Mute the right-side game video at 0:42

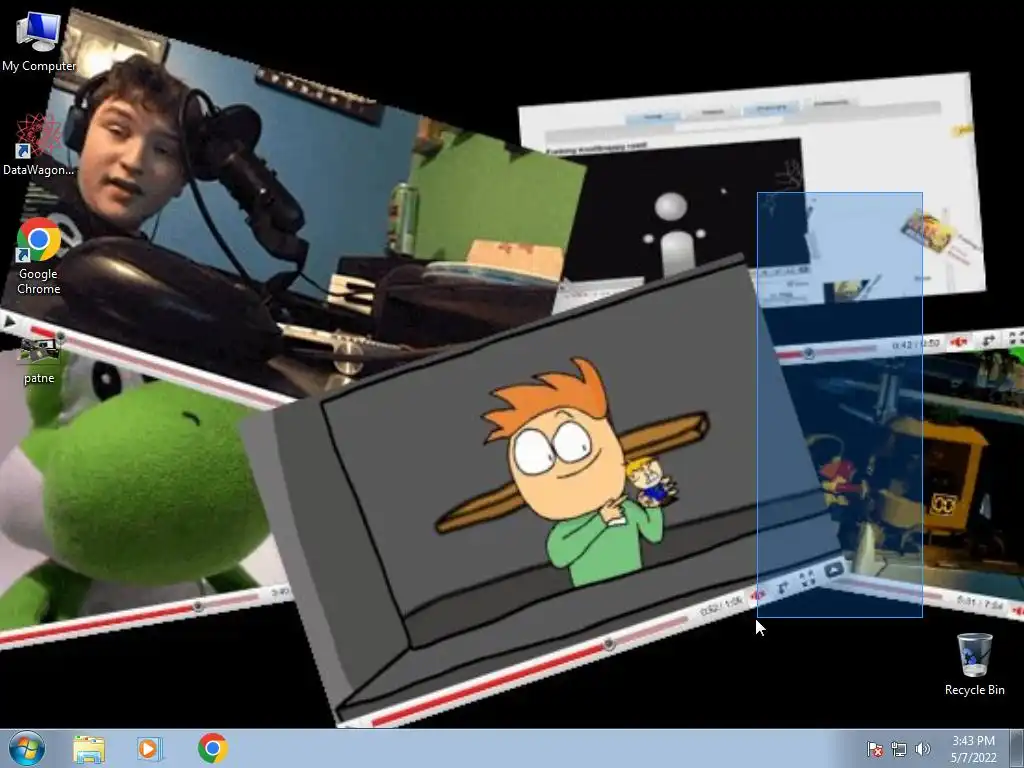tap(958, 342)
